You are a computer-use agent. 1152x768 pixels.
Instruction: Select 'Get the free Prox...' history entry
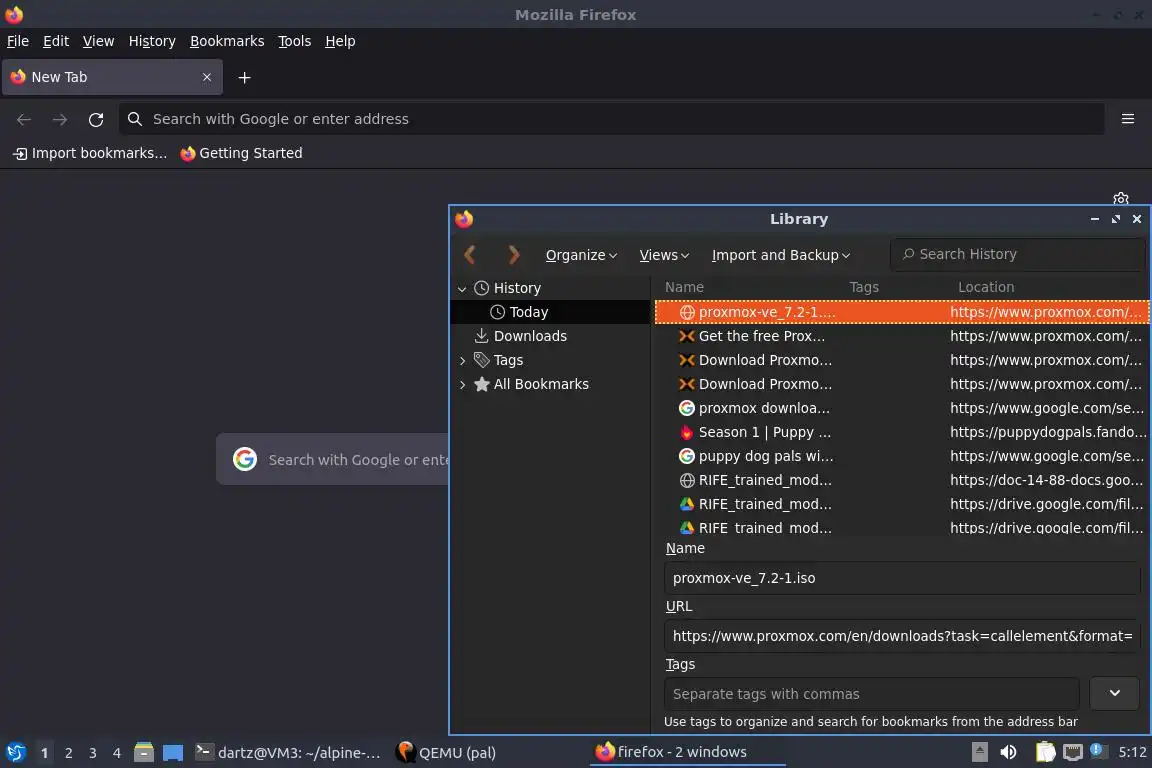pyautogui.click(x=901, y=337)
